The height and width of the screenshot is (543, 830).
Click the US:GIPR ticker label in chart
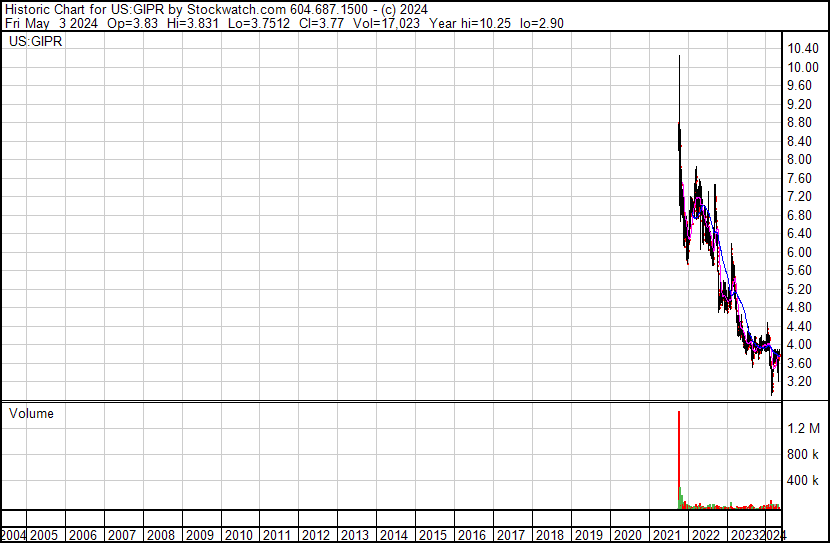34,43
